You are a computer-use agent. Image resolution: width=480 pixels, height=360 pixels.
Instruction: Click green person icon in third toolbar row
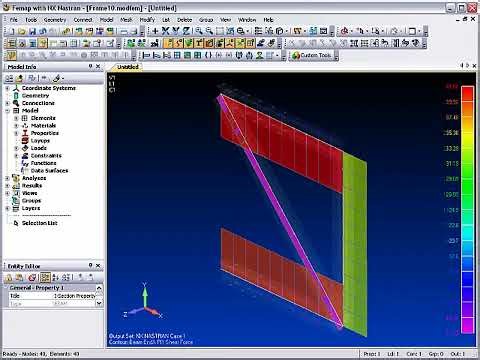pyautogui.click(x=260, y=56)
